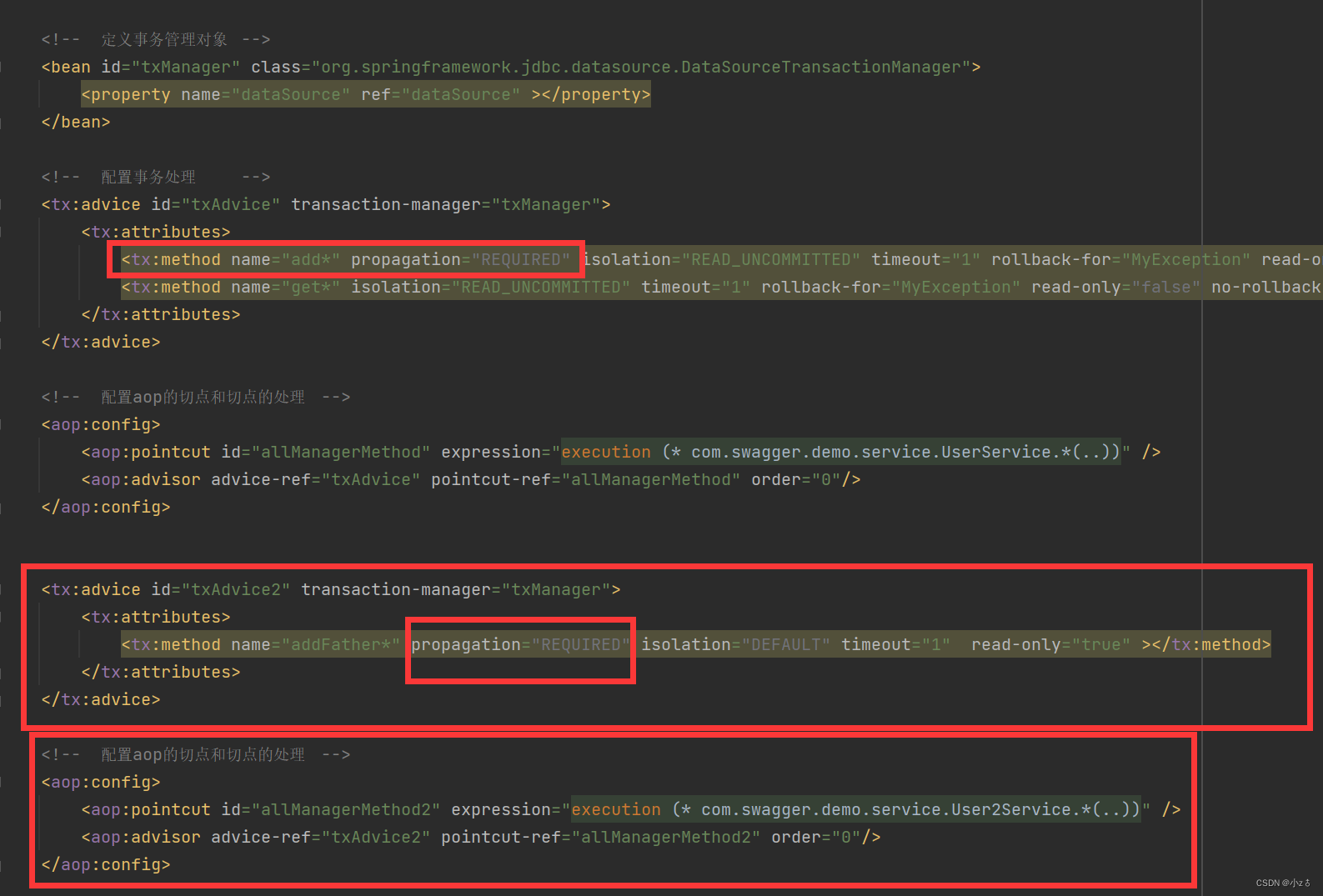Click the comment 定义事务管理对象

[x=164, y=39]
